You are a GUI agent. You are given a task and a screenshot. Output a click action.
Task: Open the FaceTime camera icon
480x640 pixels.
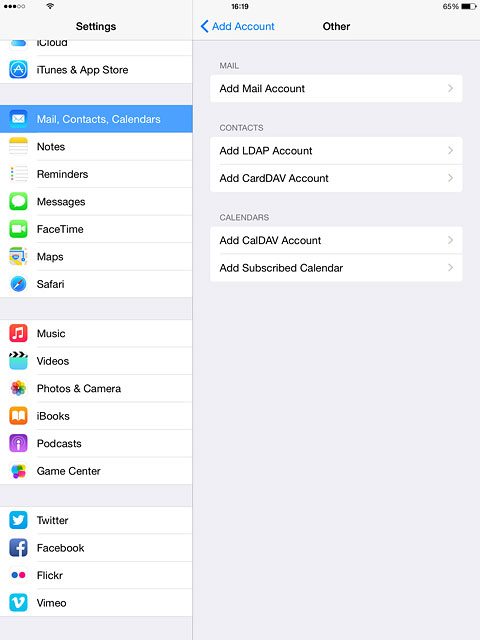coord(18,229)
